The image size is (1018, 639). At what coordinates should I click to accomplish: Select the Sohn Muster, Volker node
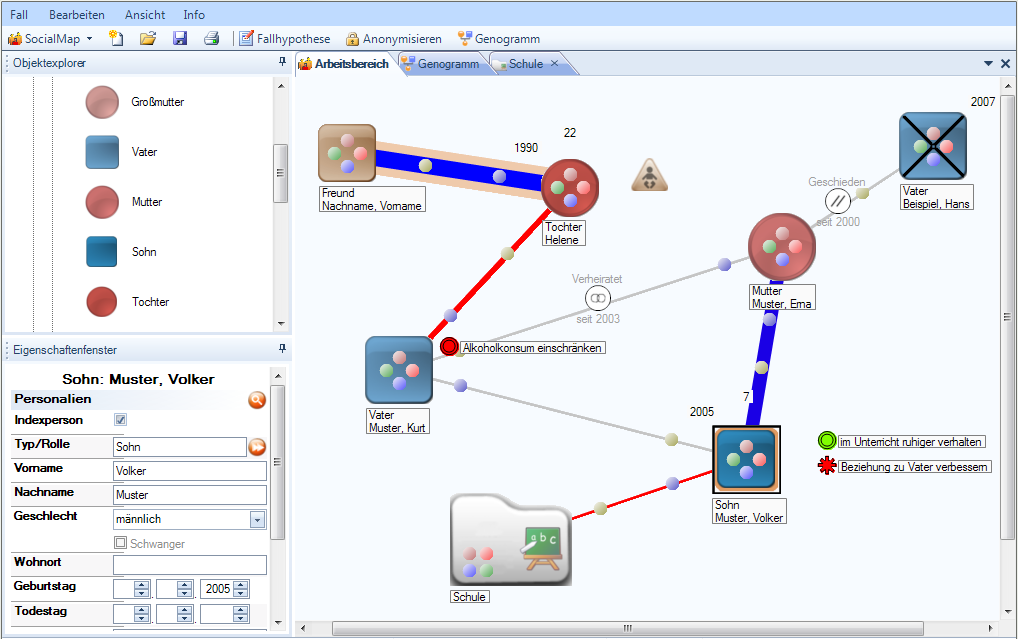[x=747, y=460]
